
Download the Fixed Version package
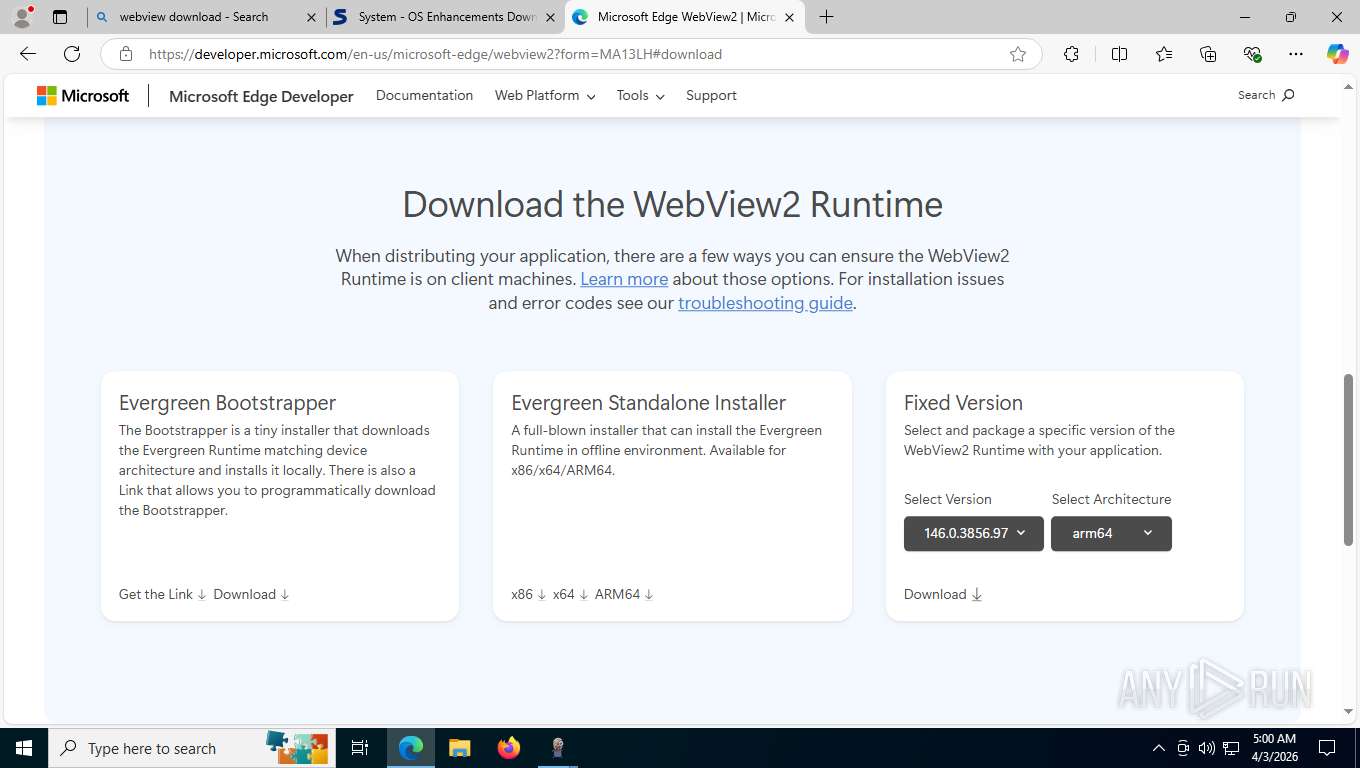[943, 594]
